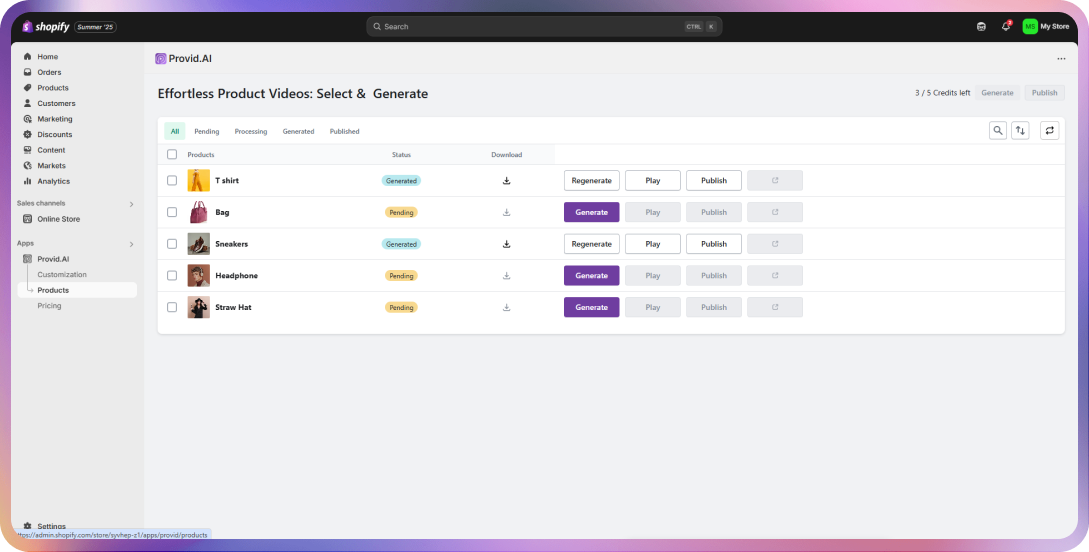Open the My Store account menu
Viewport: 1089px width, 552px height.
tap(1045, 27)
